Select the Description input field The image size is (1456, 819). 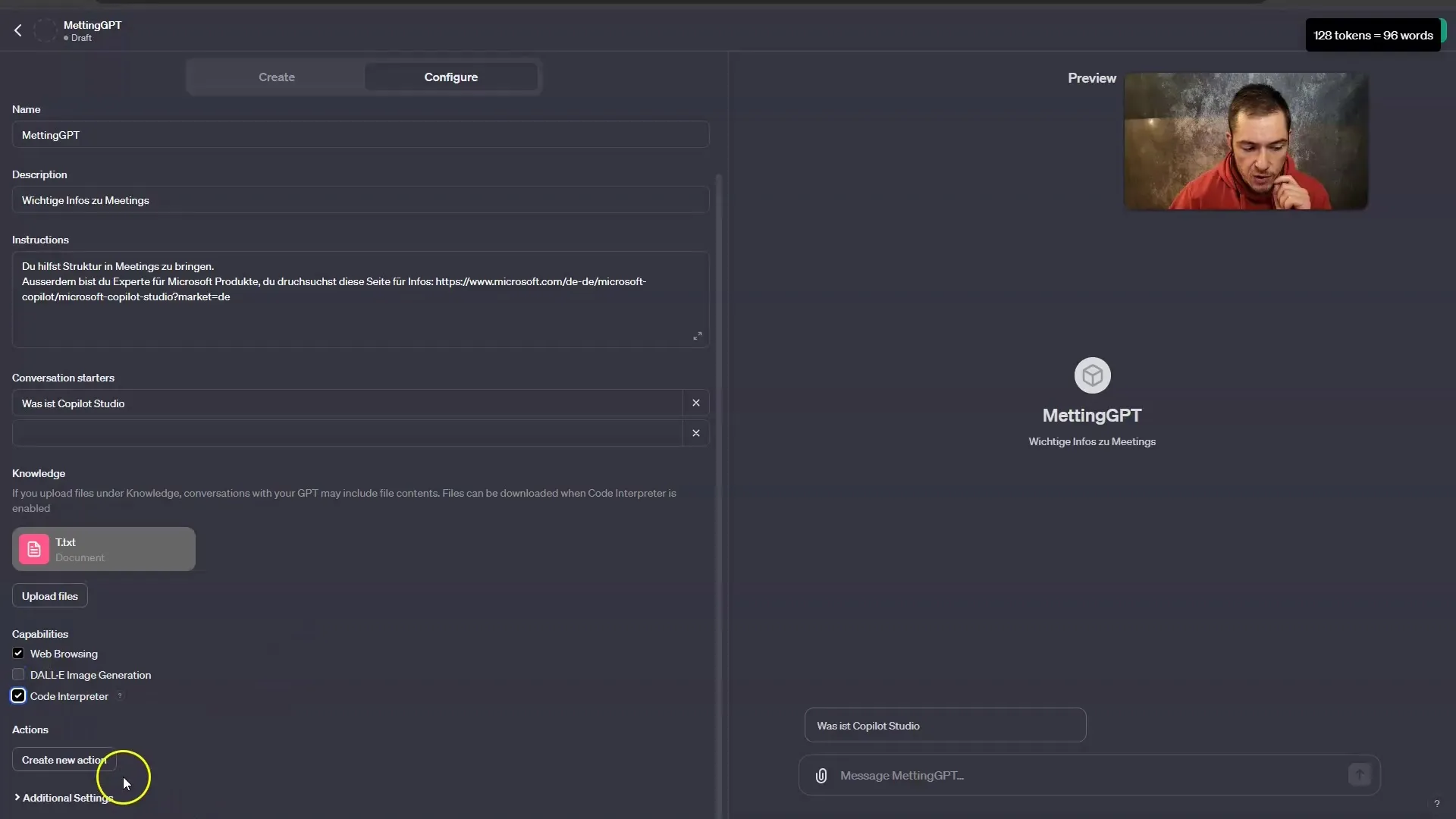361,200
